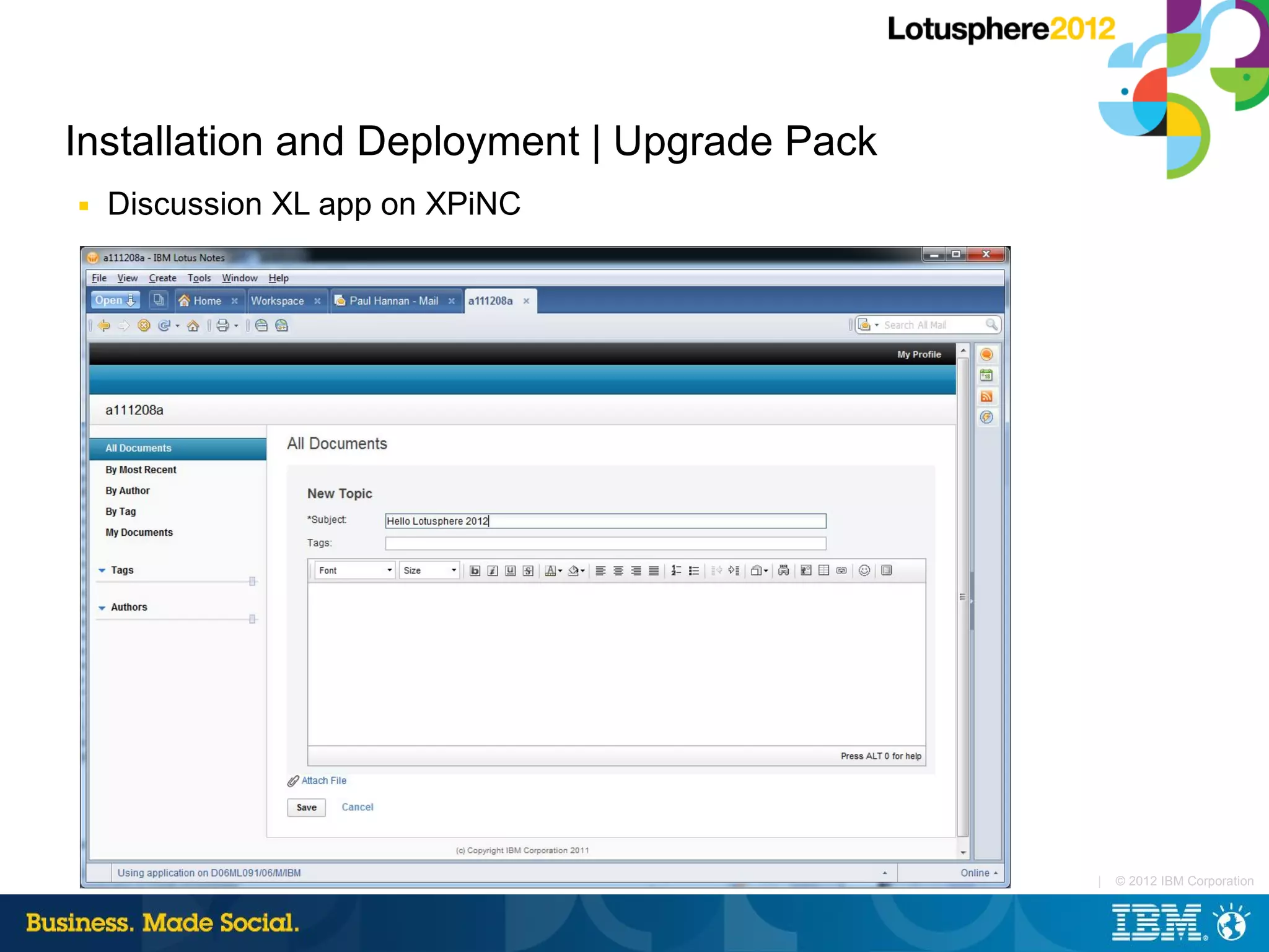The height and width of the screenshot is (952, 1269).
Task: Click the Open URL globe icon
Action: (x=261, y=325)
